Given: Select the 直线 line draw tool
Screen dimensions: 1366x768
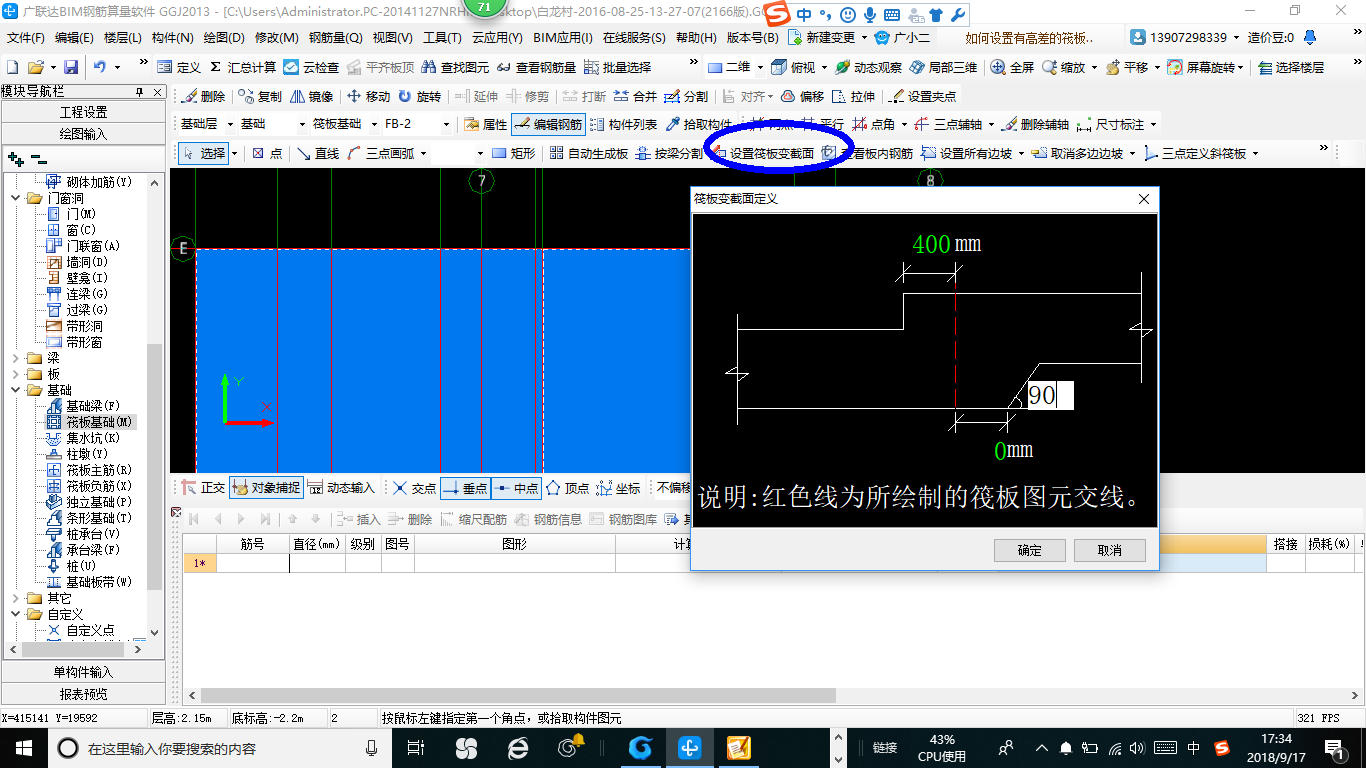Looking at the screenshot, I should [318, 154].
